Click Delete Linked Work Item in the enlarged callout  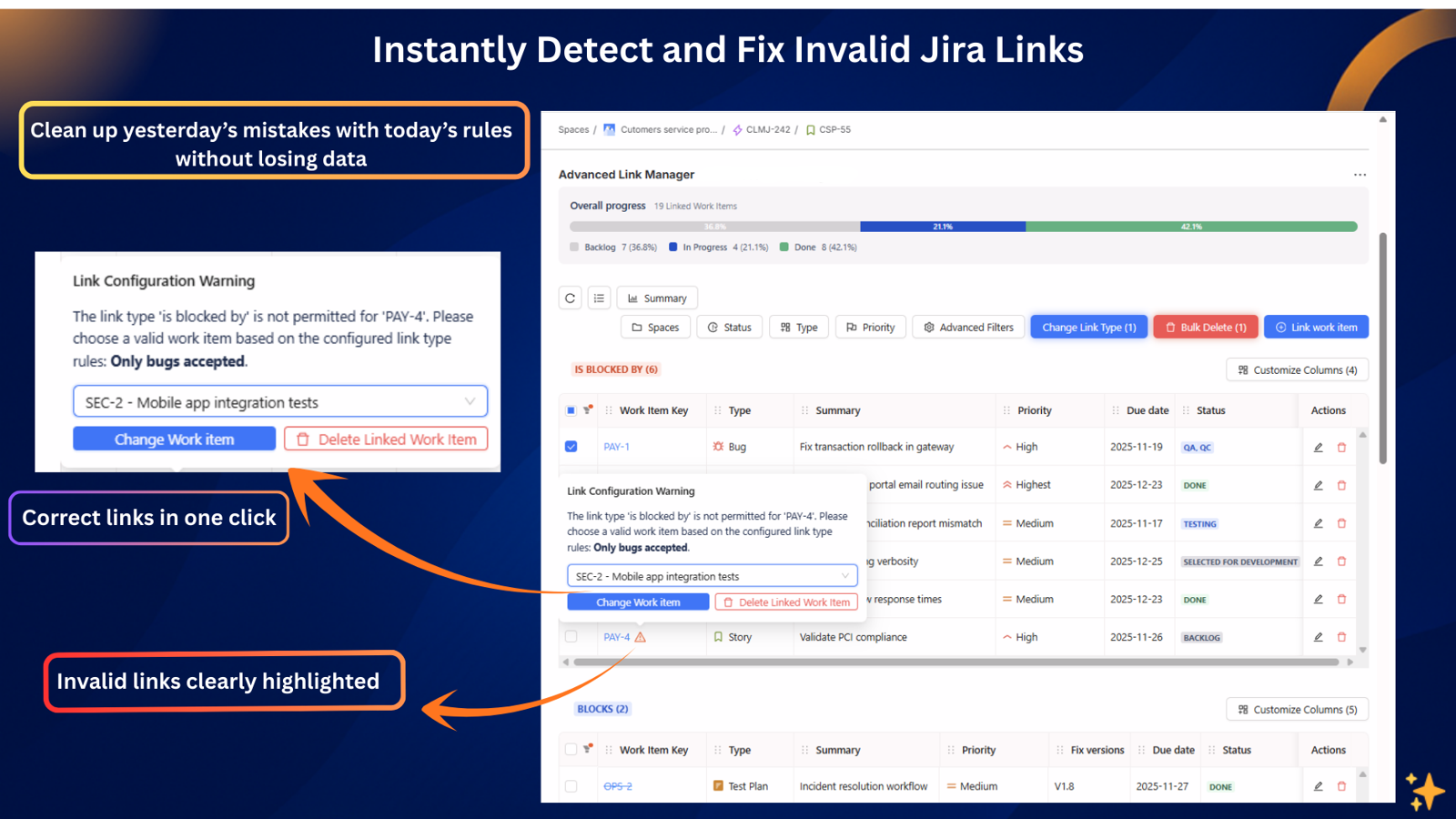point(386,439)
